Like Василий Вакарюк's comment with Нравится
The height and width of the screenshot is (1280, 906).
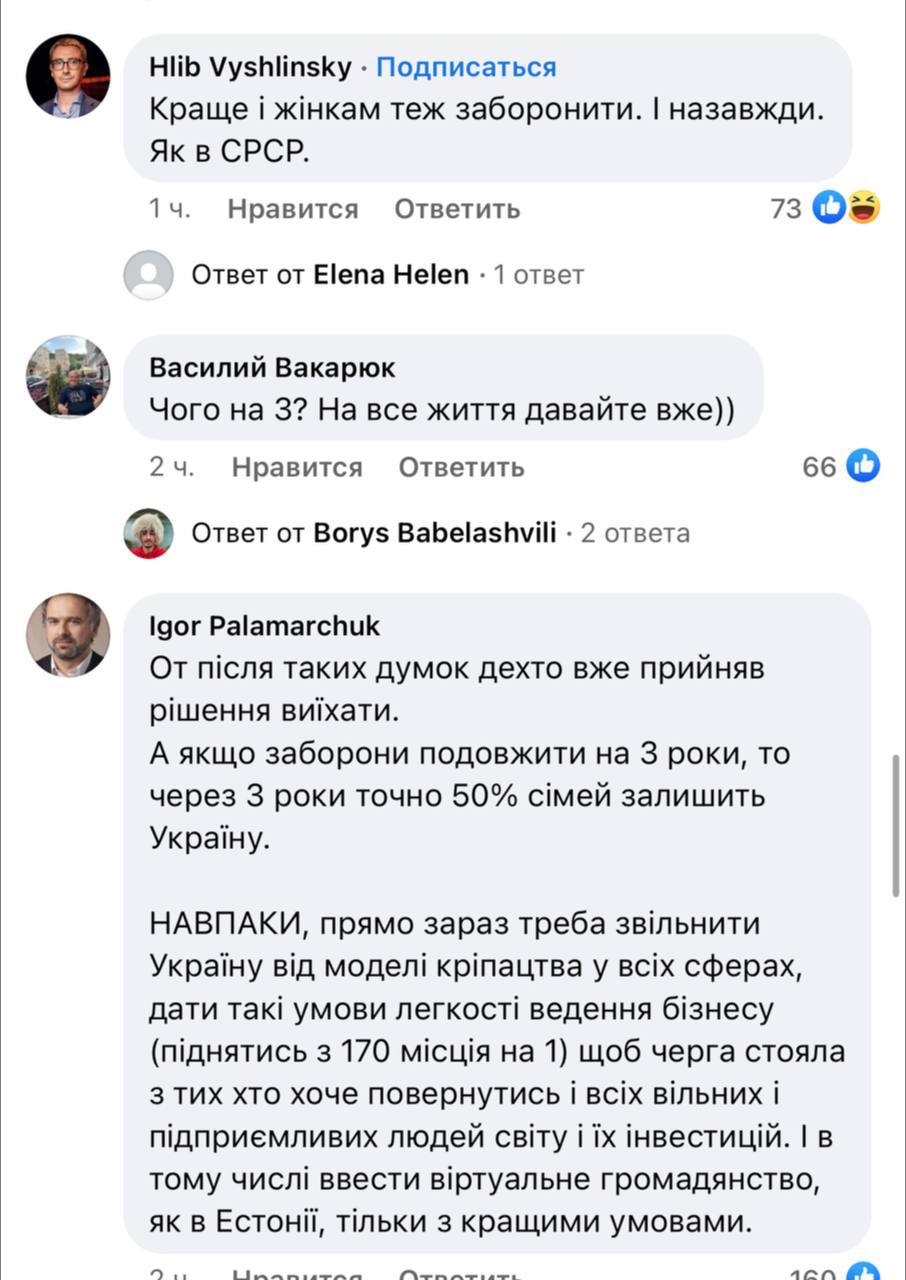click(x=297, y=467)
